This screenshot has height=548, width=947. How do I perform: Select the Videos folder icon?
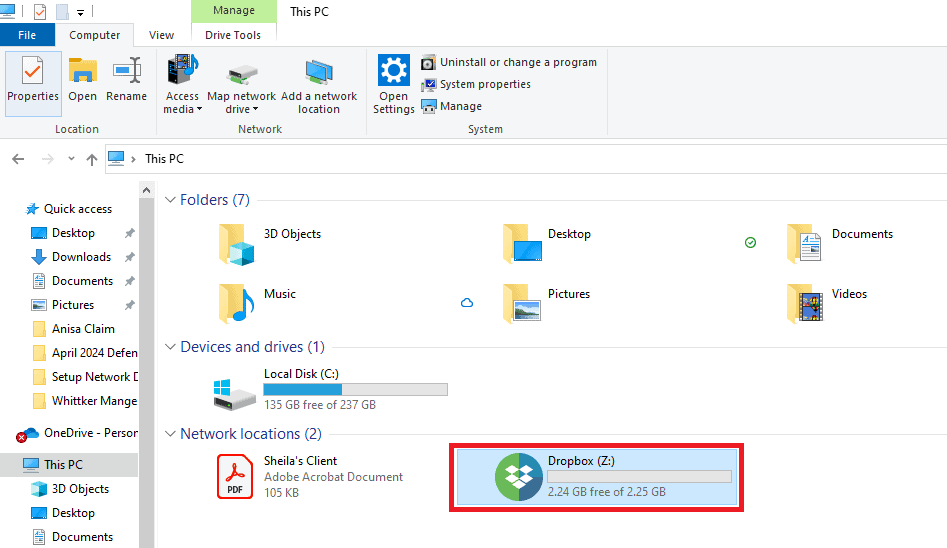point(805,304)
